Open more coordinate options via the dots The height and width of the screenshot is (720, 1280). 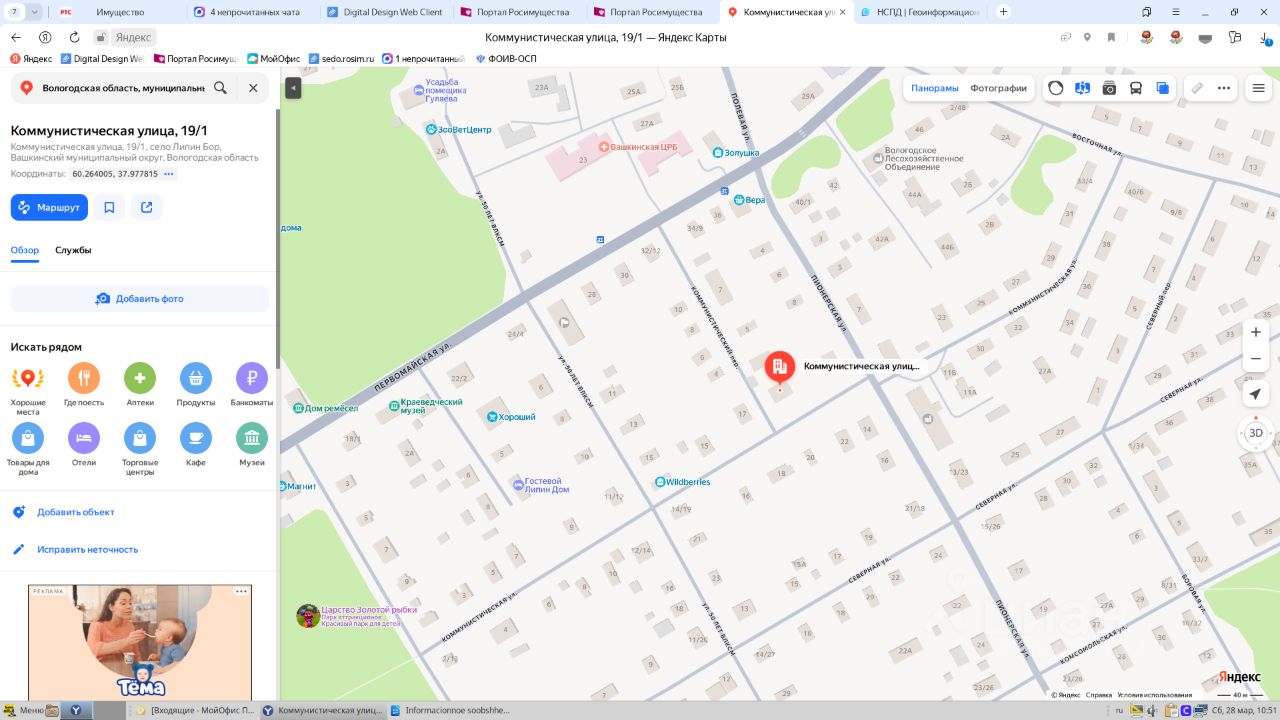click(x=169, y=174)
